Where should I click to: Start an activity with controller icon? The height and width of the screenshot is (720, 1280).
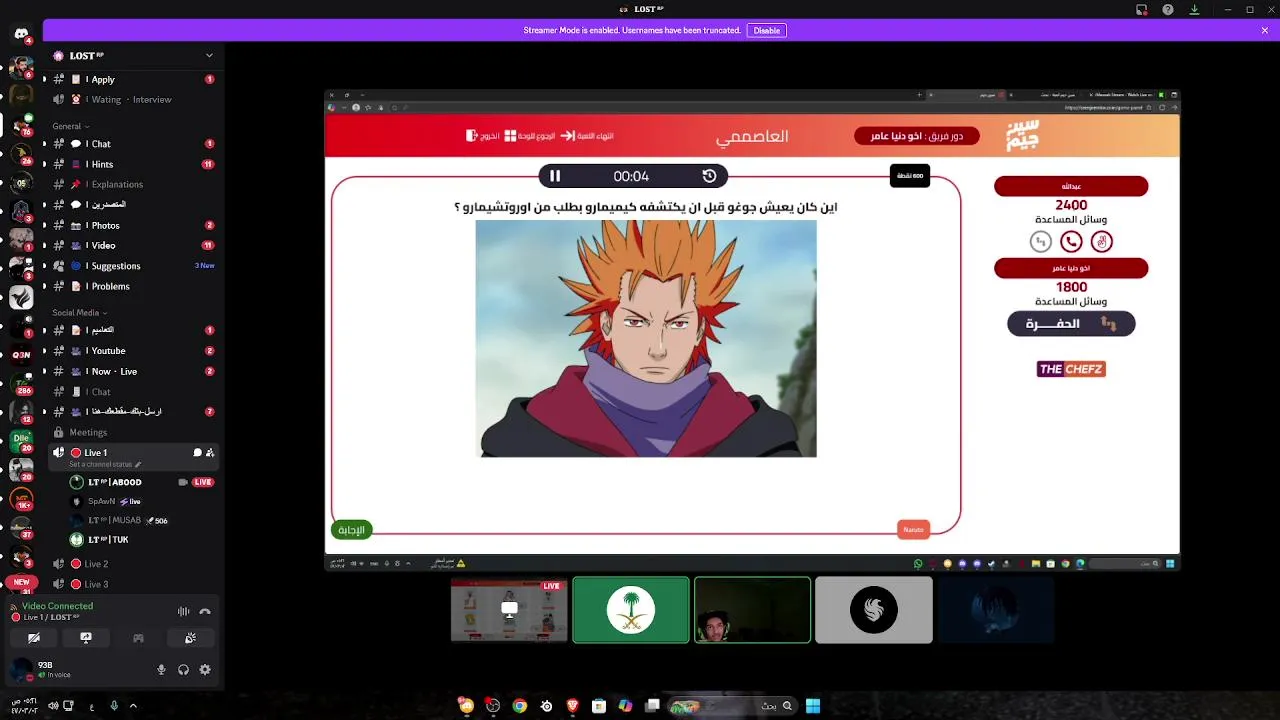(x=138, y=638)
